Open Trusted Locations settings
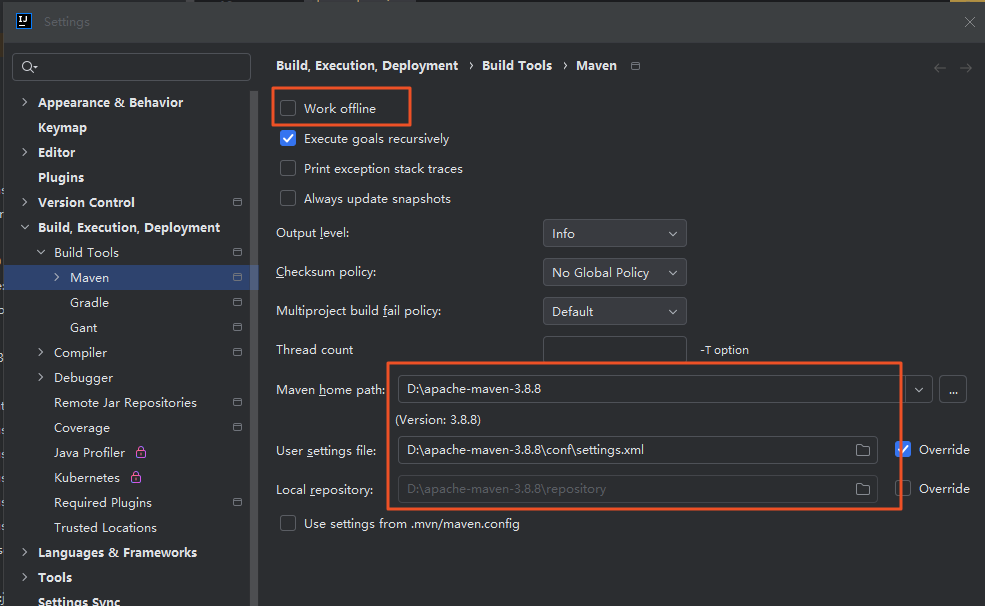985x606 pixels. point(105,528)
